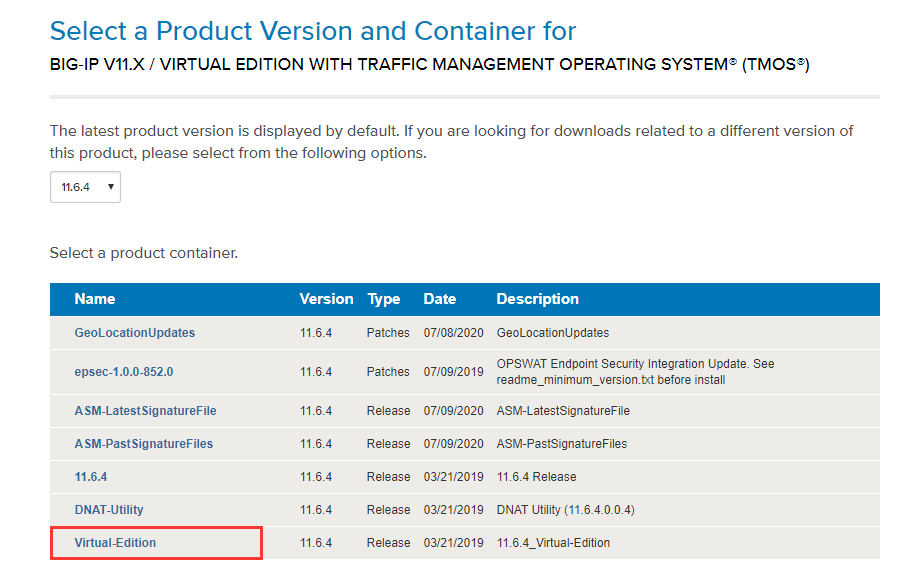Viewport: 923px width, 577px height.
Task: Open the Virtual-Edition container link
Action: click(x=115, y=542)
